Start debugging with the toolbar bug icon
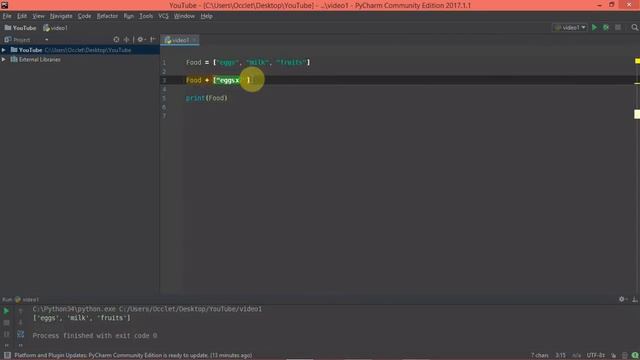 [x=606, y=27]
